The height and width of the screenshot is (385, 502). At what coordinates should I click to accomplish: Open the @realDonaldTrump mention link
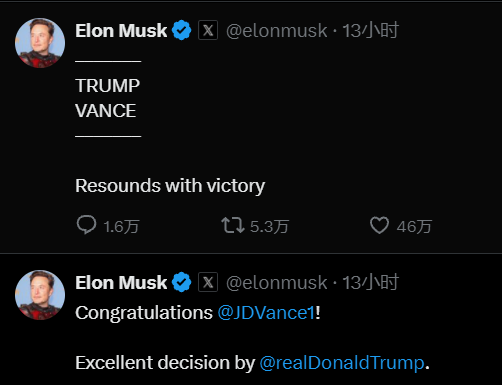(342, 363)
